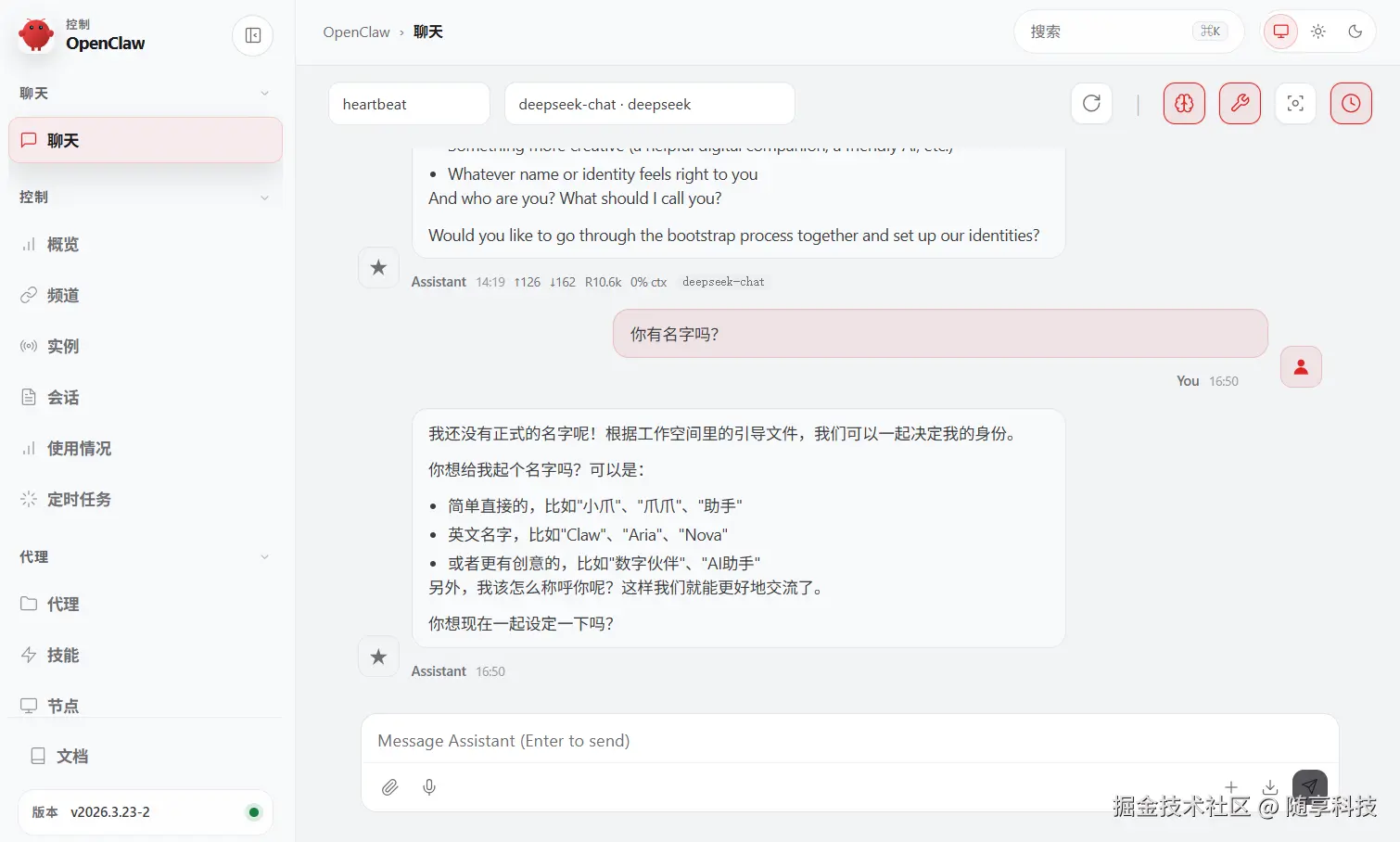Click the version v2026.3.23-2 button
Screen dimensions: 1400x842
[145, 811]
